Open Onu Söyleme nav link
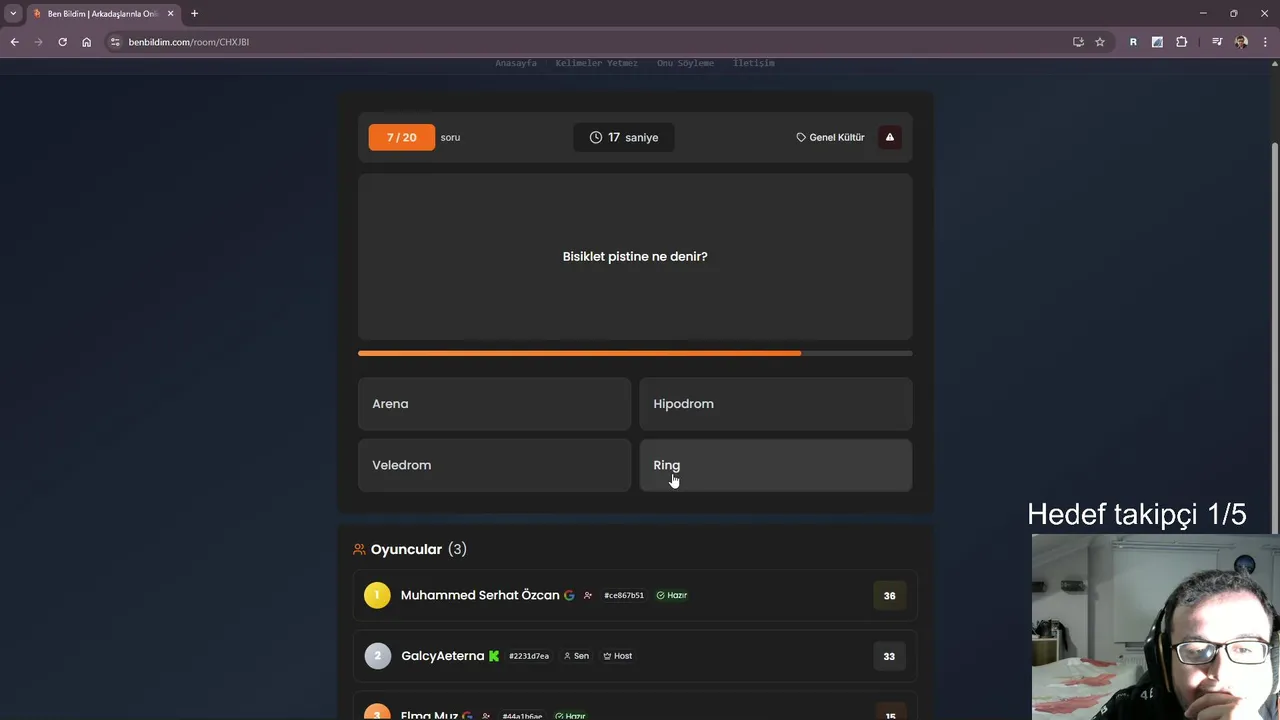Screen dimensions: 1280x720 pos(685,63)
